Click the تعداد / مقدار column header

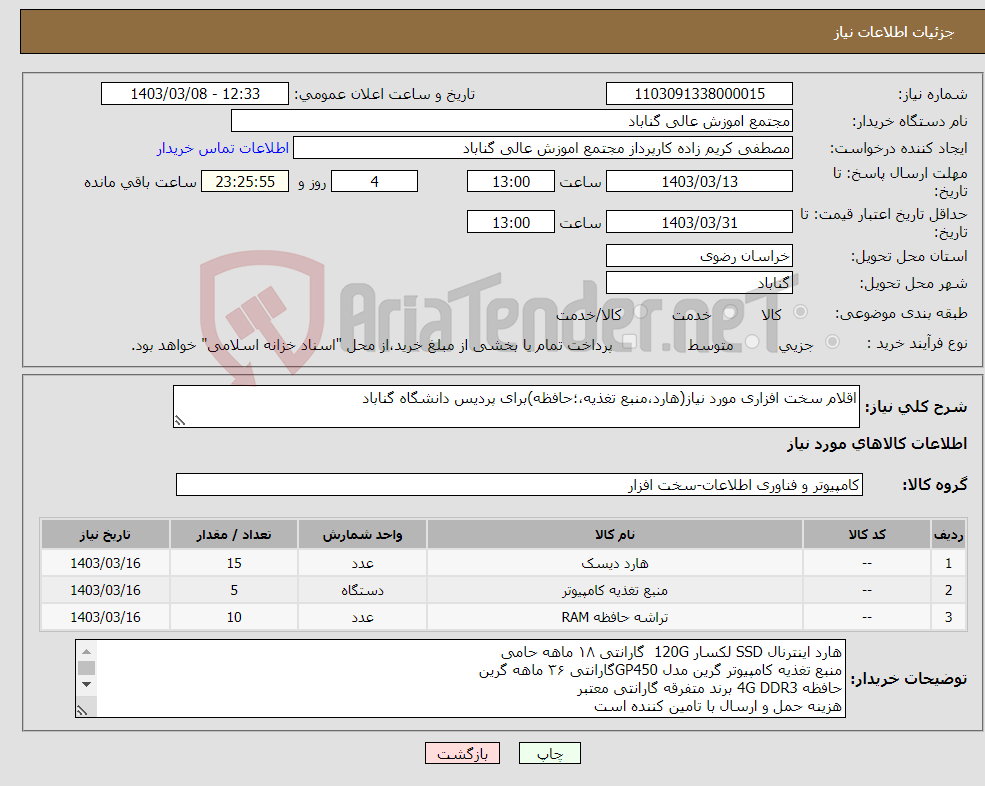[234, 535]
